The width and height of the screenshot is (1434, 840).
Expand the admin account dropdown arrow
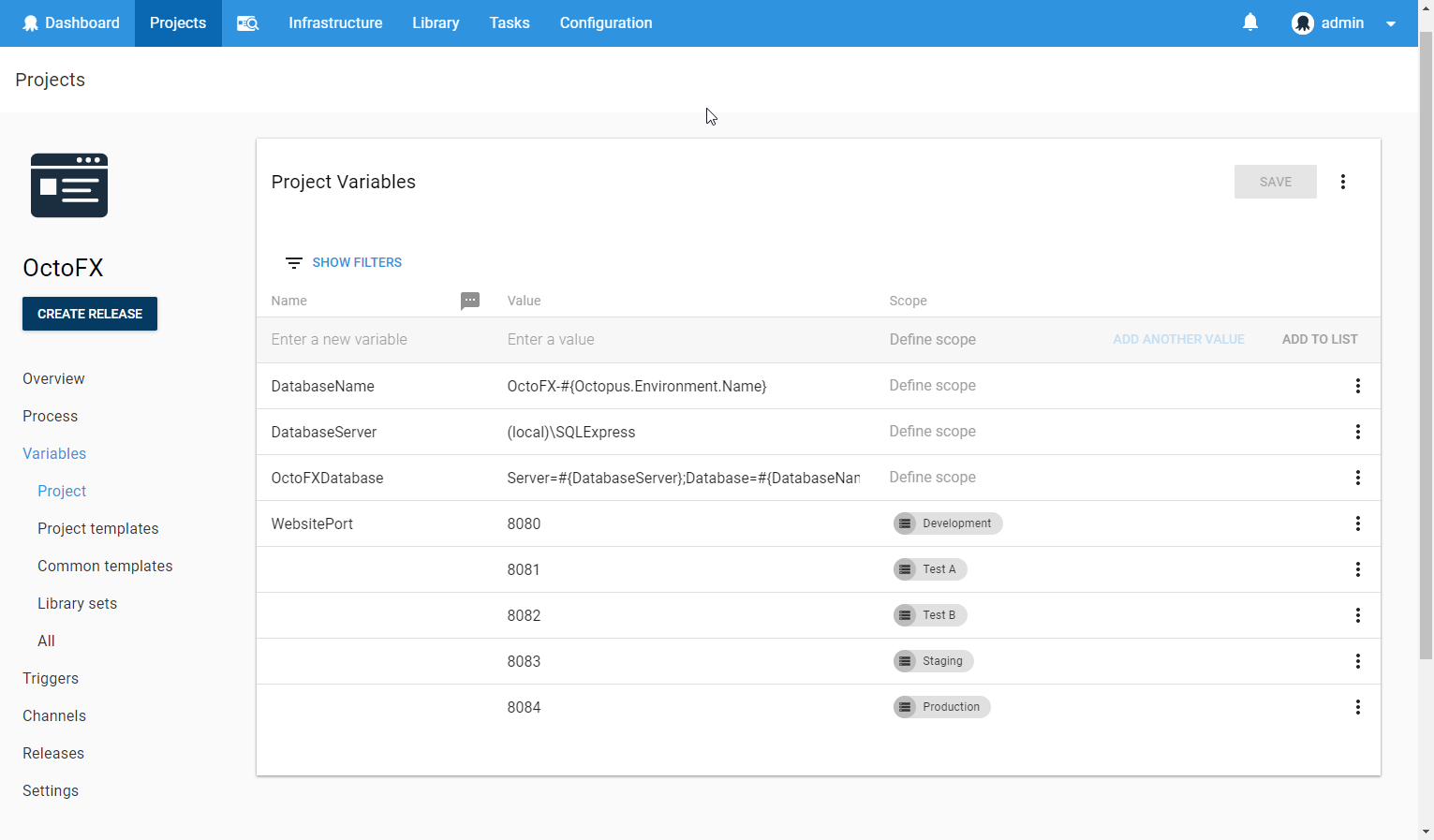(1391, 22)
